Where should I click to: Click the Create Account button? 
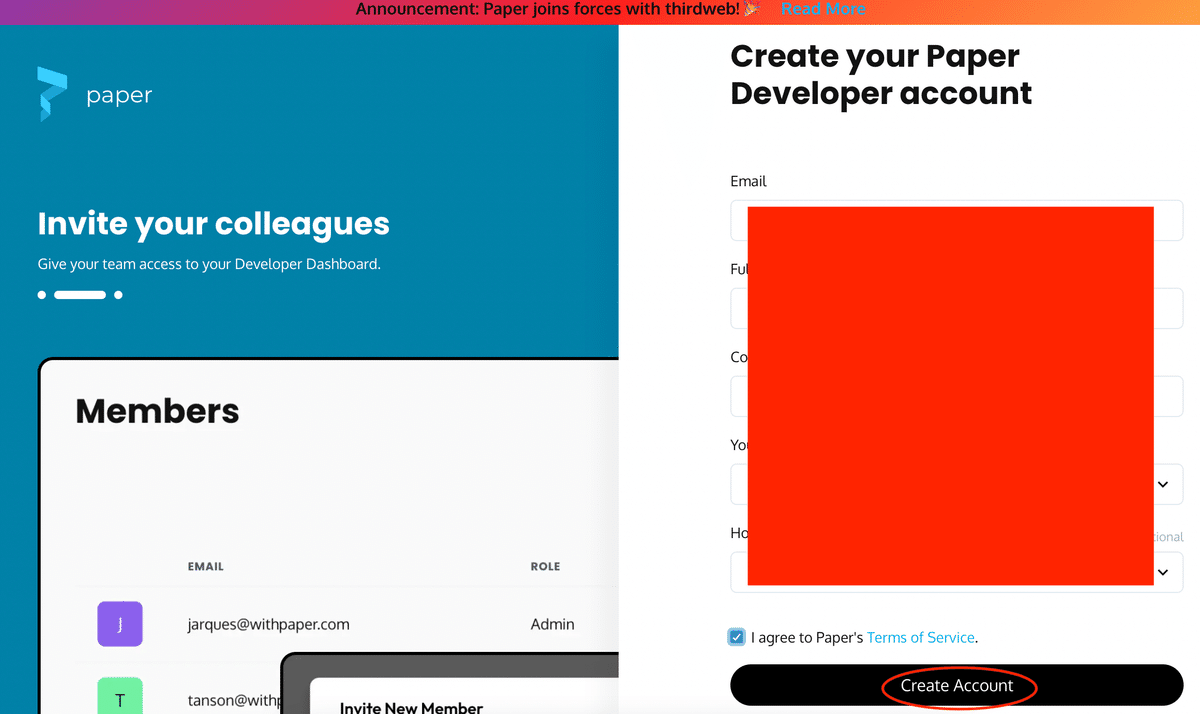(957, 685)
